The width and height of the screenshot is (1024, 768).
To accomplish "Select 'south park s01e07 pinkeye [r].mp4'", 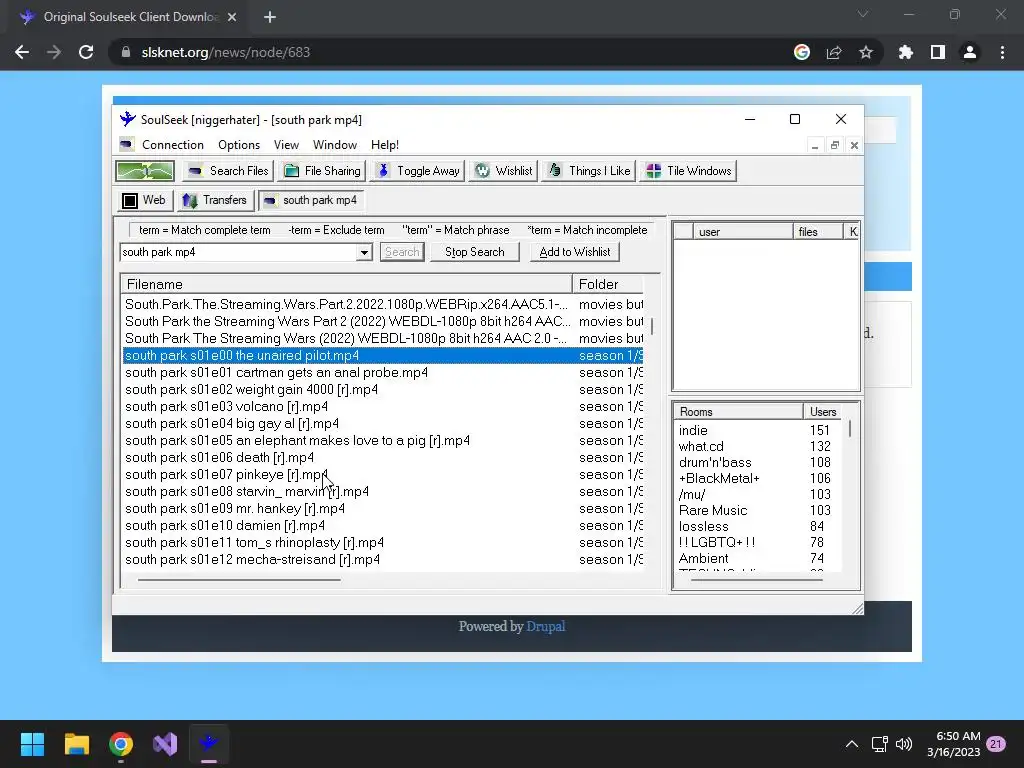I will [383, 474].
